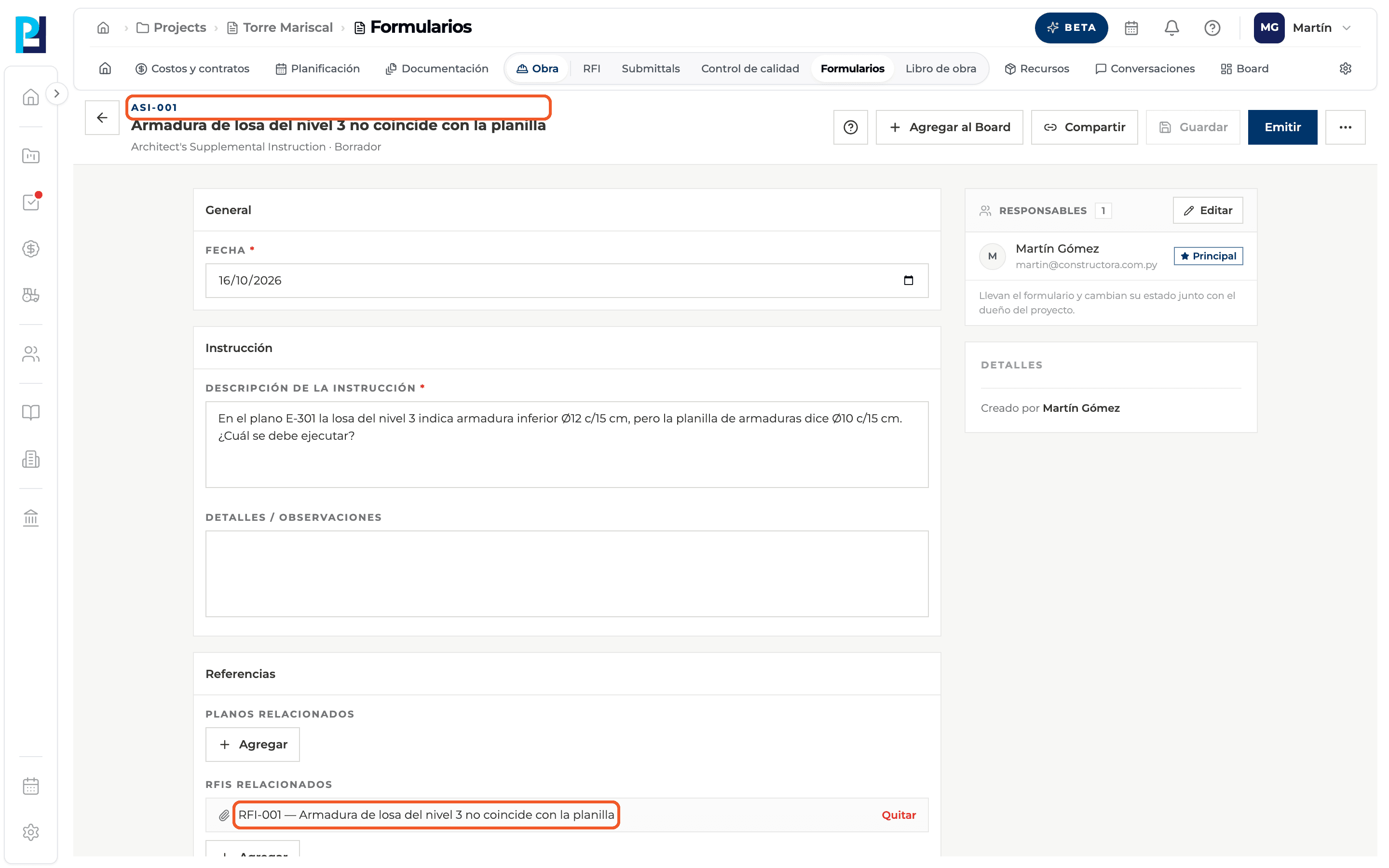
Task: Select the Obra tab
Action: click(537, 68)
